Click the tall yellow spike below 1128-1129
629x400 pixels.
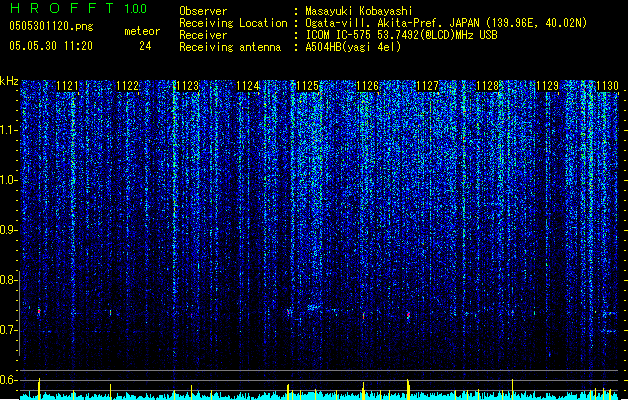[x=512, y=389]
